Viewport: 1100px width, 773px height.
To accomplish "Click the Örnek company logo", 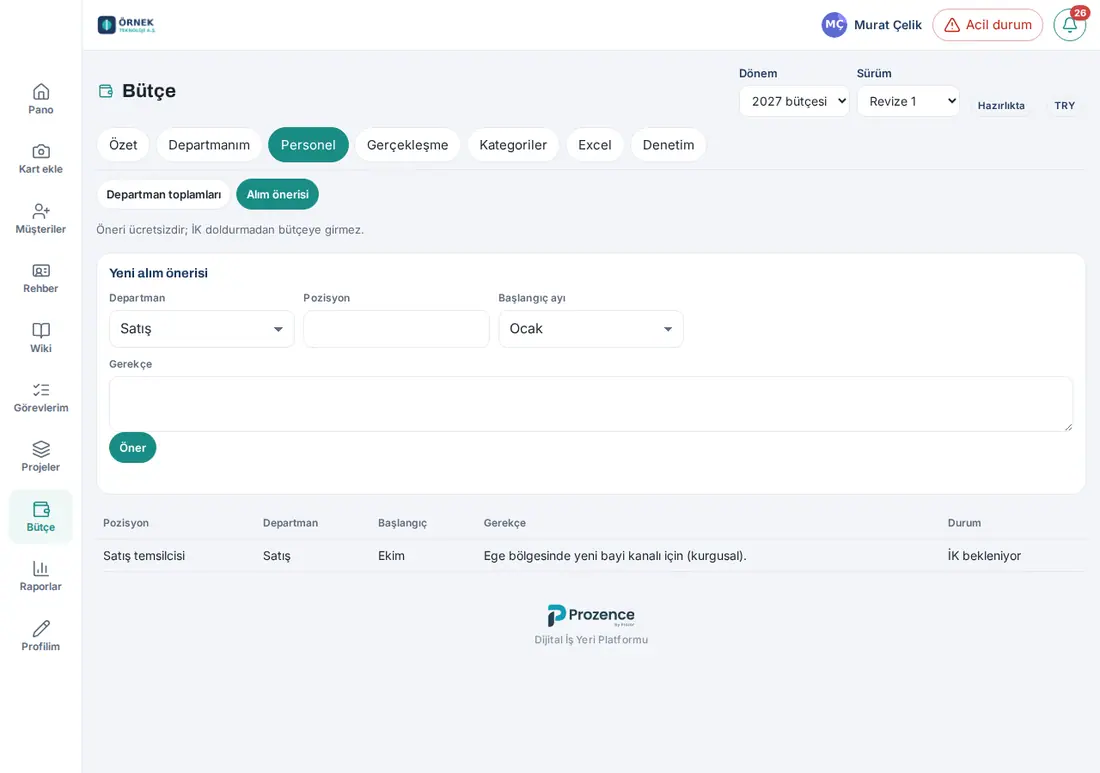I will [x=126, y=25].
